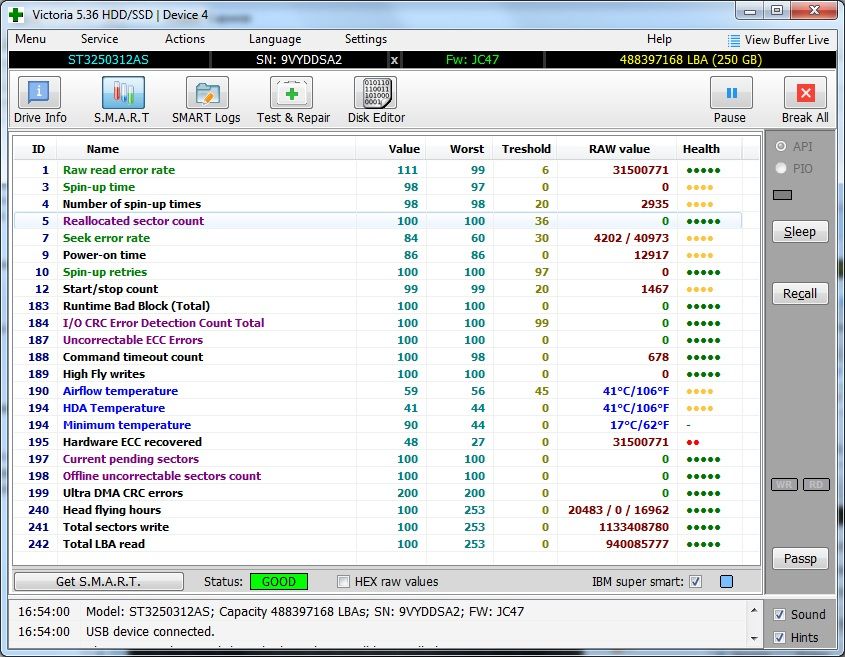Open the Actions menu
Screen dimensions: 845x657
(x=185, y=39)
